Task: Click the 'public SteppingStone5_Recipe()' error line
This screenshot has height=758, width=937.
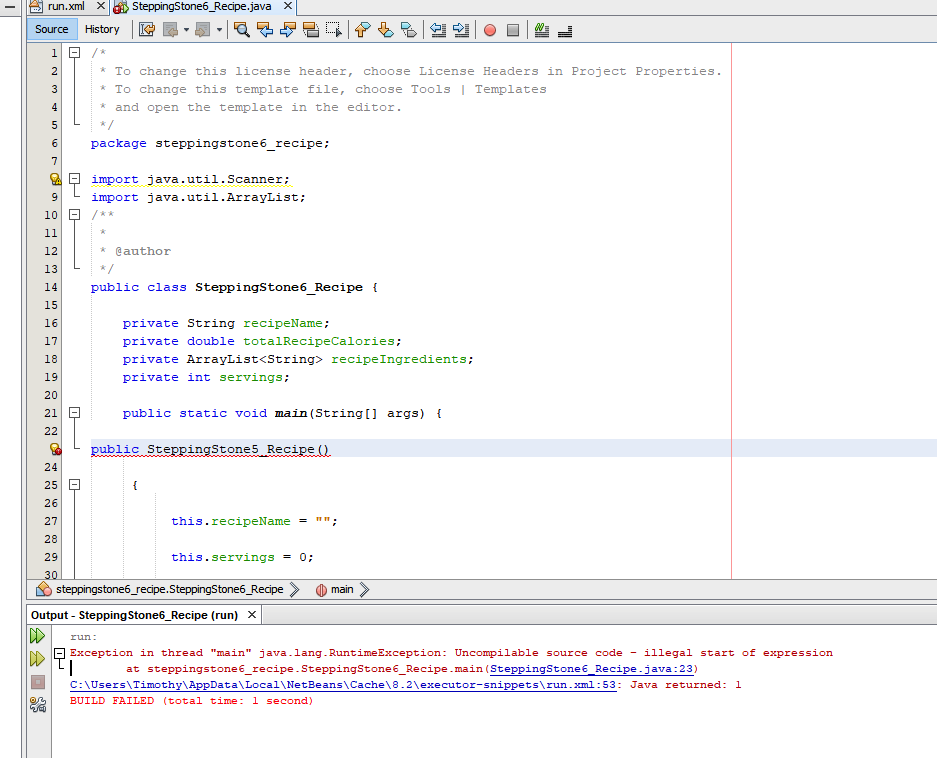Action: click(210, 449)
